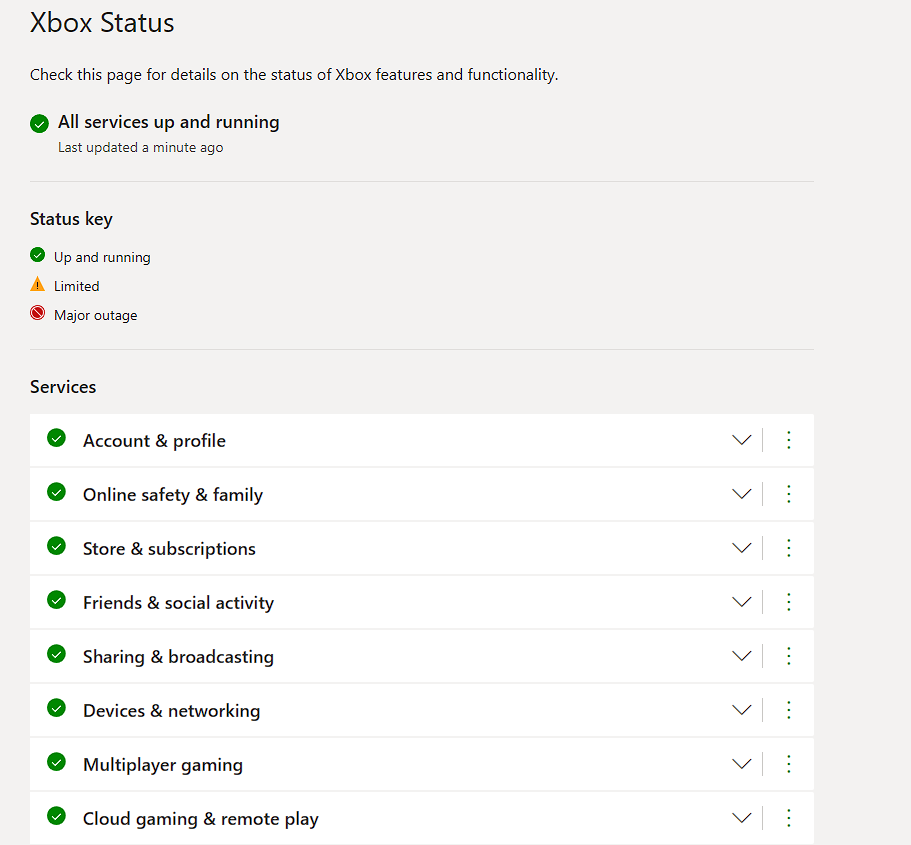Viewport: 911px width, 845px height.
Task: Open more options for Online safety & family
Action: (788, 495)
